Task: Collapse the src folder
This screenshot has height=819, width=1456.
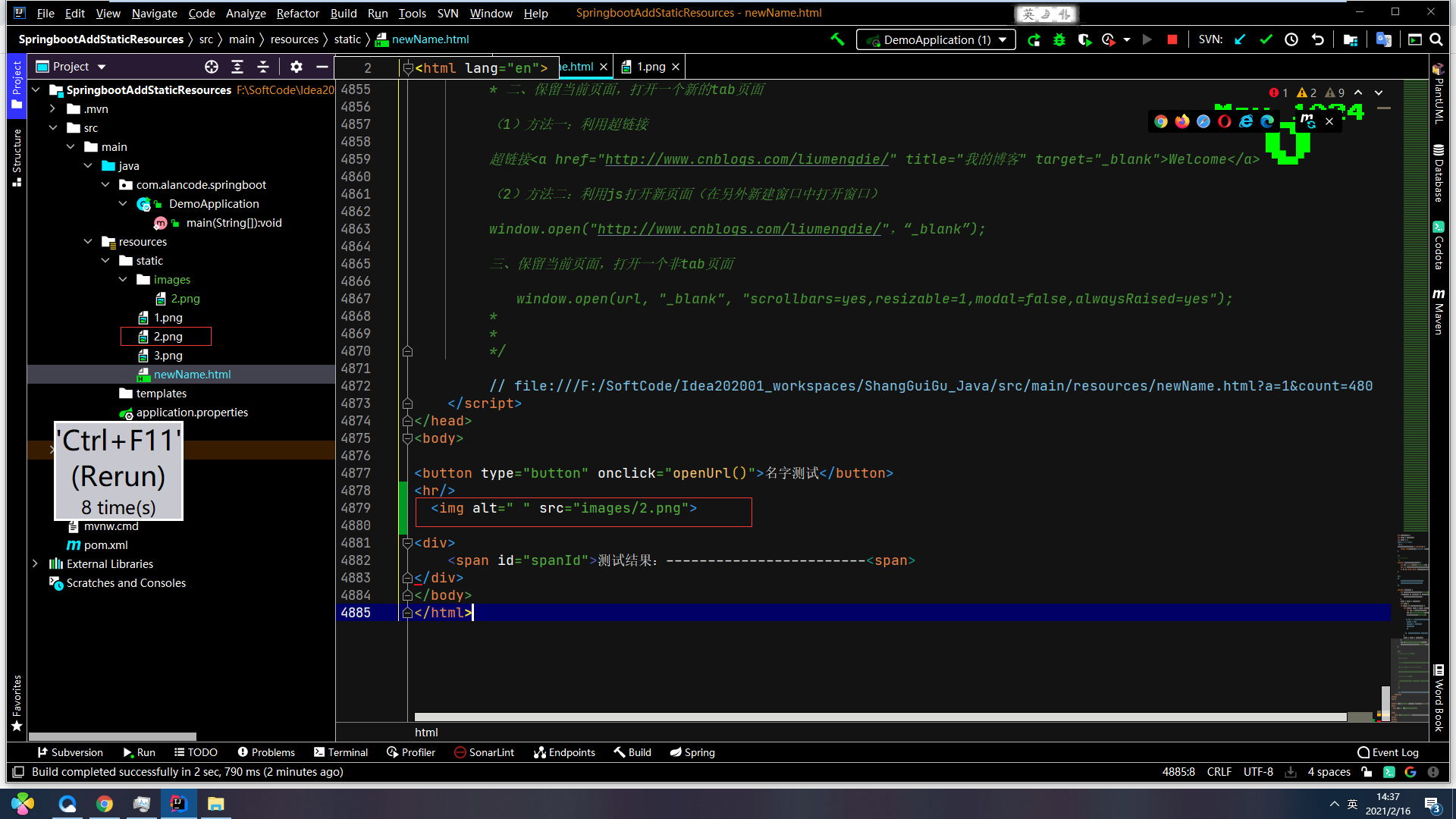Action: tap(53, 128)
